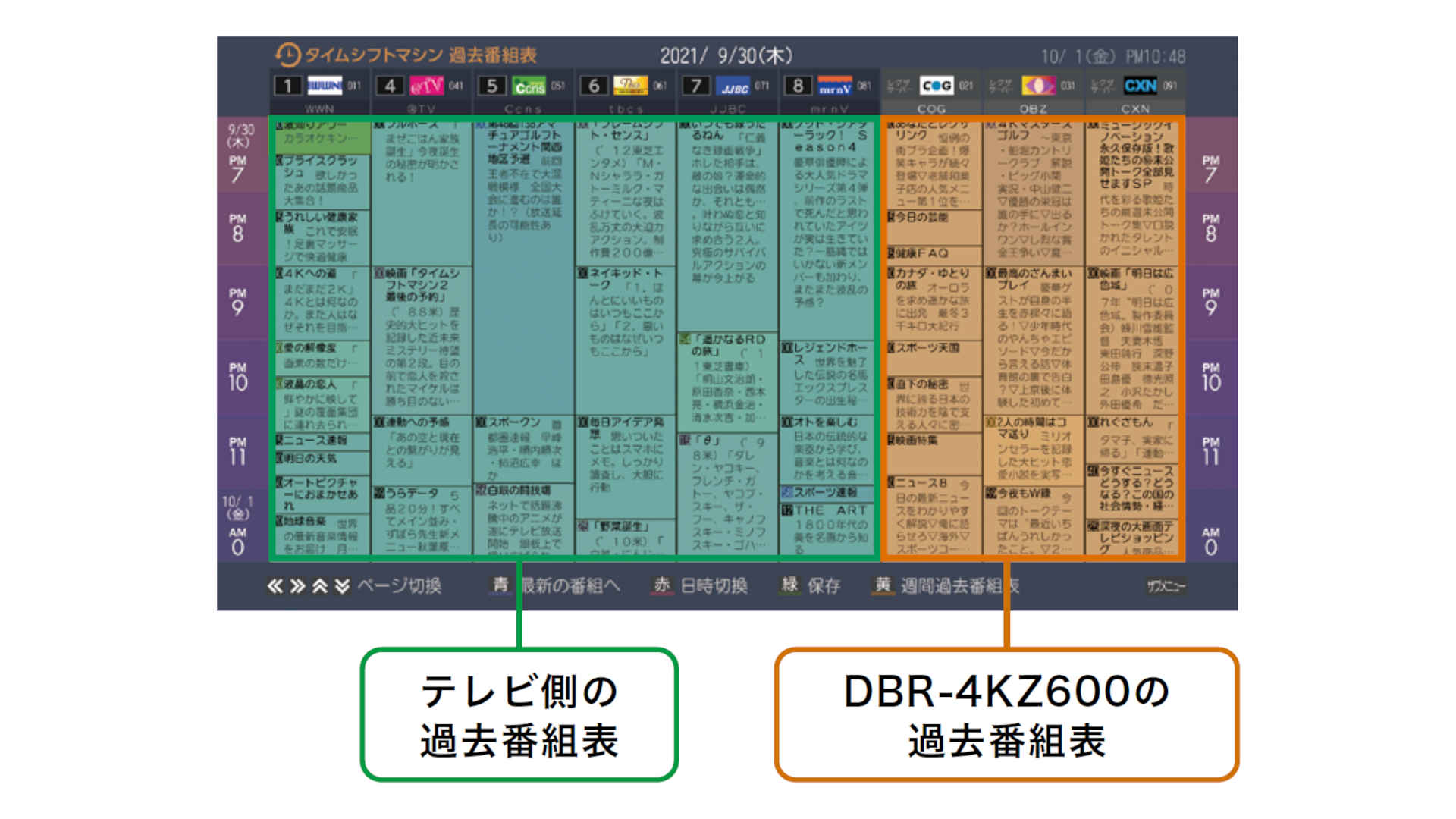Select the highlighted カラオケキン program cell
The height and width of the screenshot is (819, 1456).
pyautogui.click(x=322, y=138)
